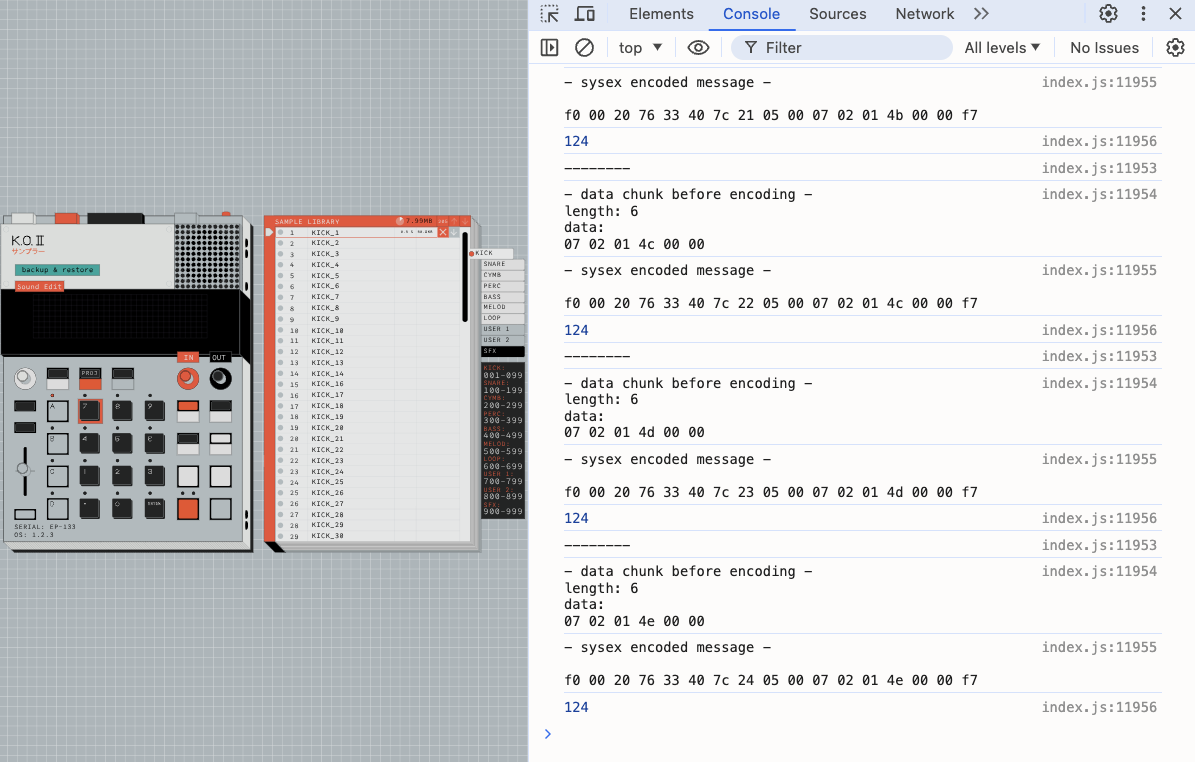The height and width of the screenshot is (762, 1195).
Task: Remove KICK_1 with the X icon
Action: (443, 232)
